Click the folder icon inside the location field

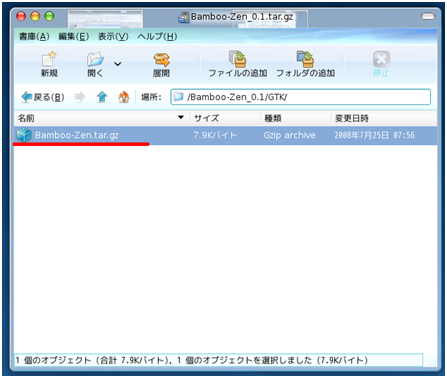click(x=179, y=97)
